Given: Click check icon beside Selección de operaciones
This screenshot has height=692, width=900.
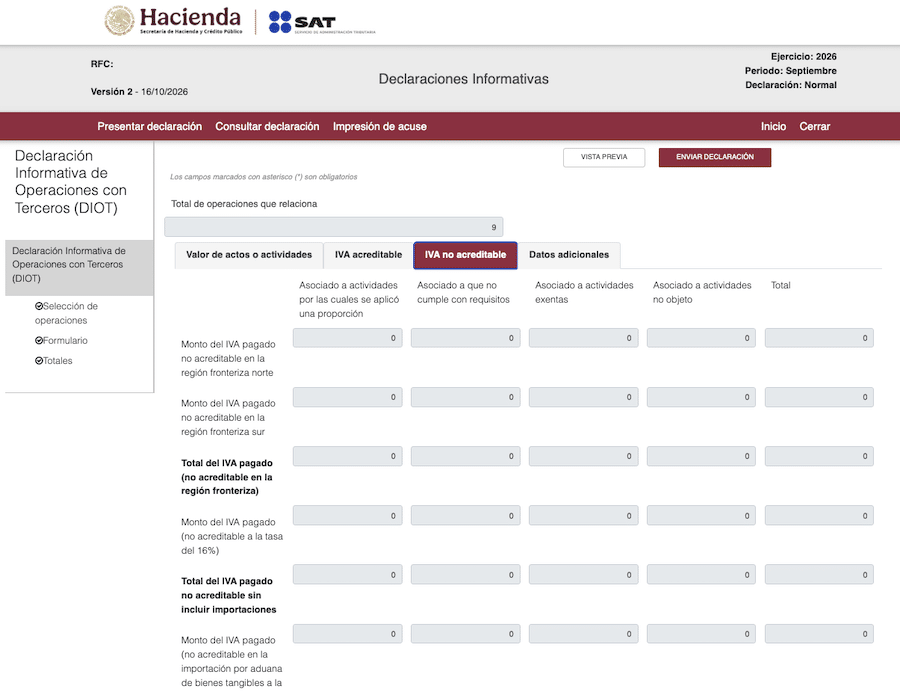Looking at the screenshot, I should pos(38,306).
